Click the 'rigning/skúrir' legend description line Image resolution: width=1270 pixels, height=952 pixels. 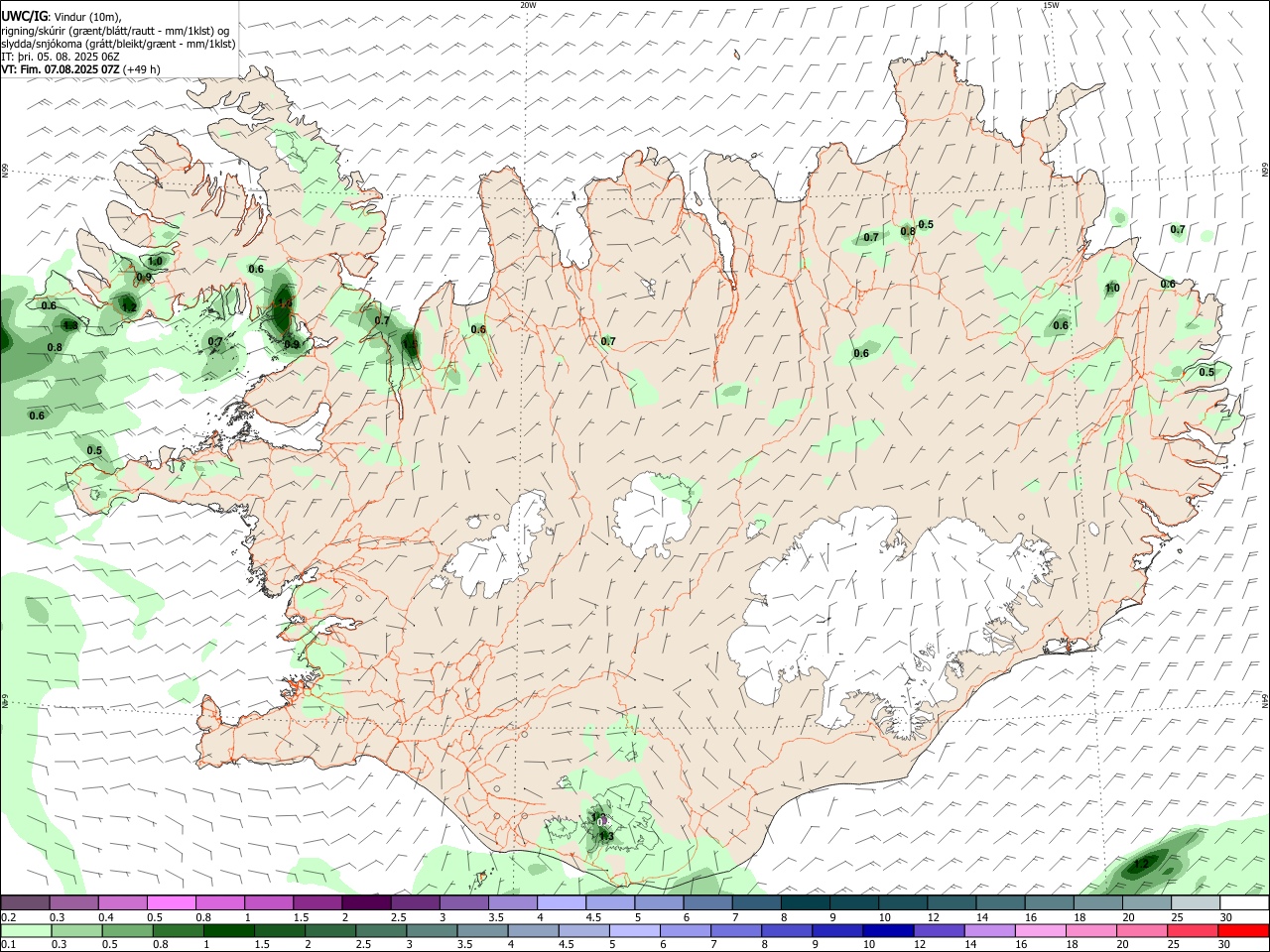pos(115,30)
